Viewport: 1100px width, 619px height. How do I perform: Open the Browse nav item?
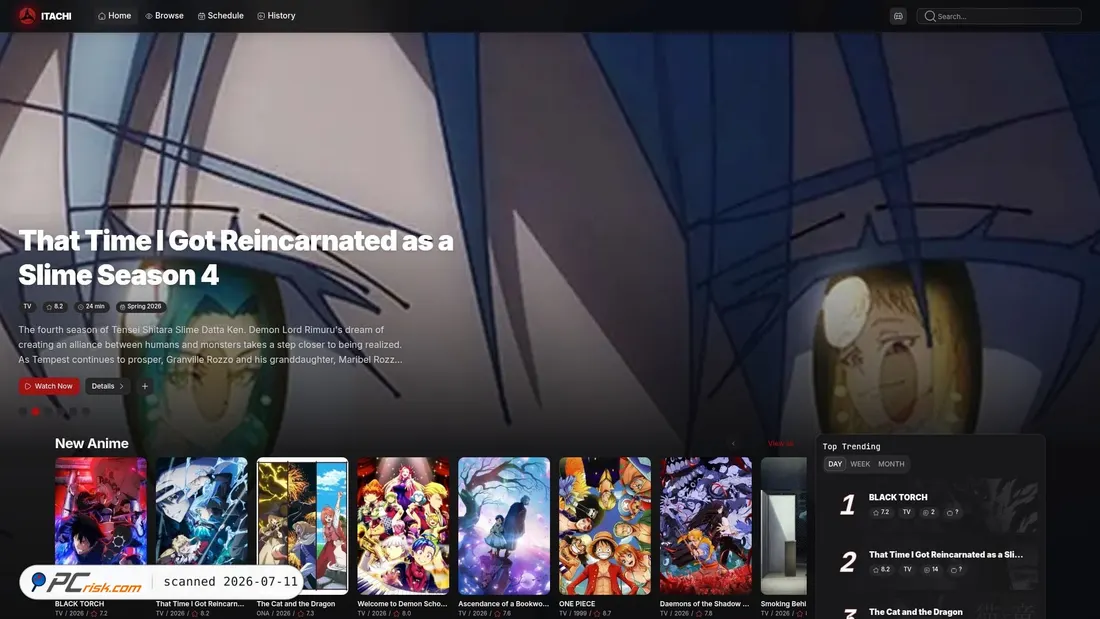coord(164,15)
